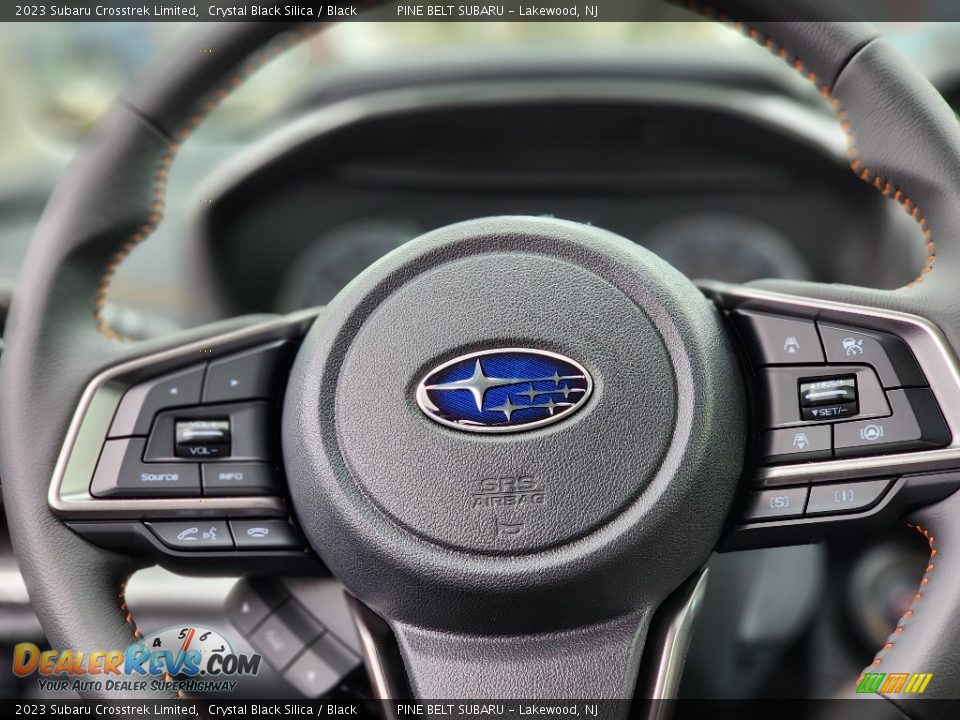Toggle the lane centering steering-wheel button
Screen dimensions: 960x720
pos(872,432)
